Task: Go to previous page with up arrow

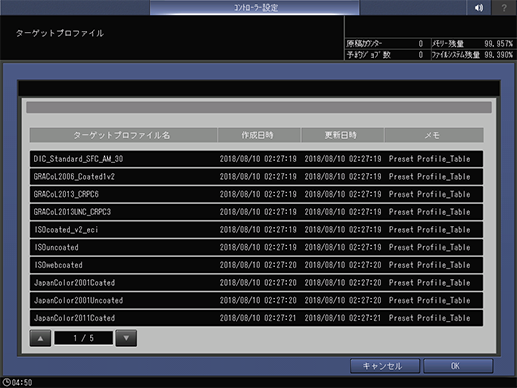Action: (x=40, y=338)
